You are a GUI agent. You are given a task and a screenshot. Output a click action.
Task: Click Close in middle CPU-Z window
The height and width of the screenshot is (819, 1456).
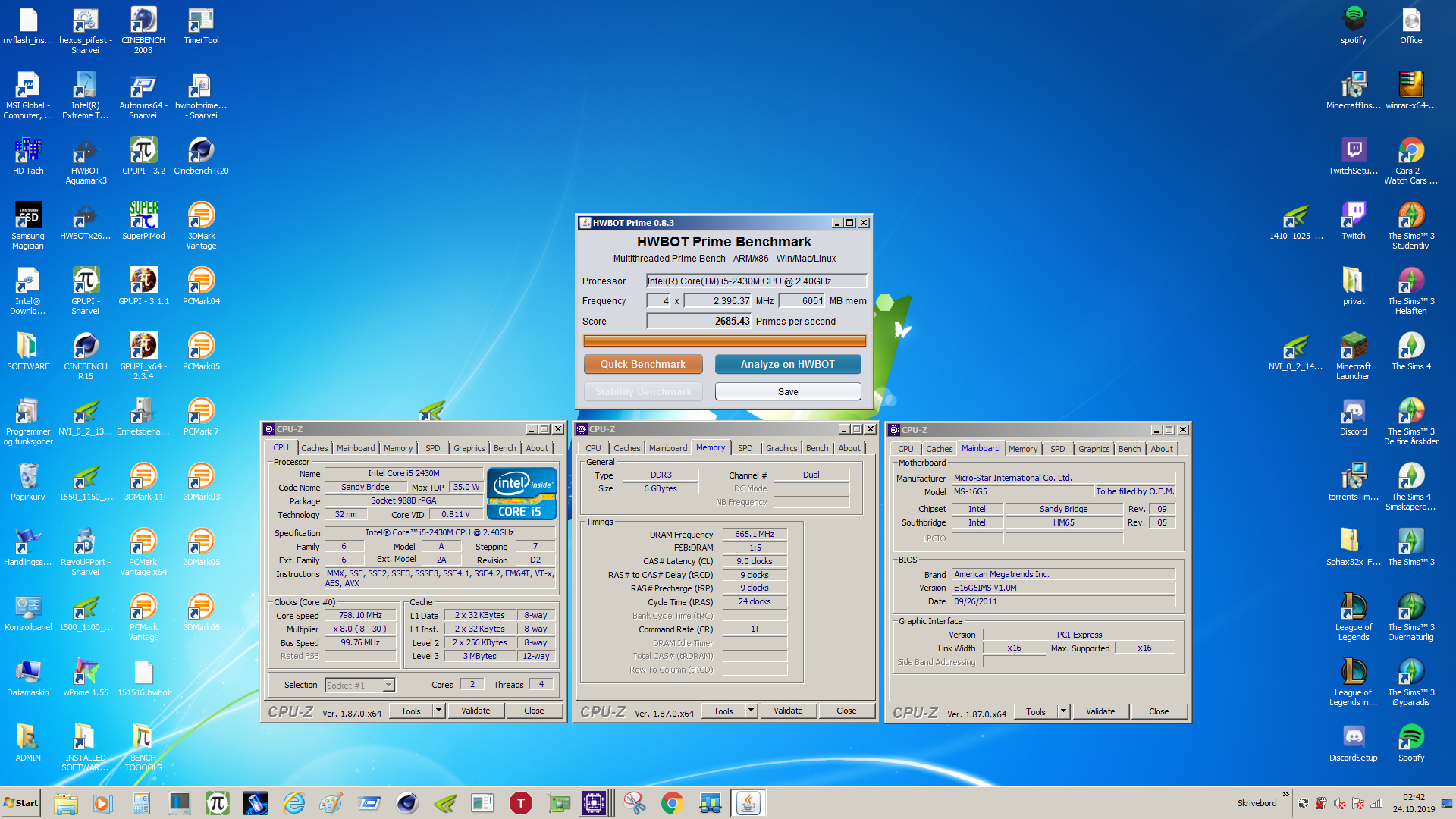(x=846, y=711)
